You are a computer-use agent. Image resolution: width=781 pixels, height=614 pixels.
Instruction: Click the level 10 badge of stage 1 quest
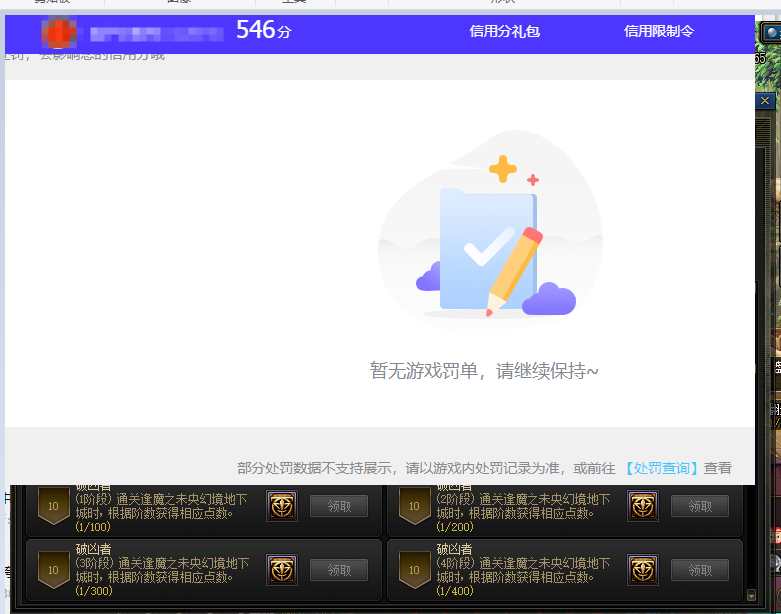tap(53, 507)
